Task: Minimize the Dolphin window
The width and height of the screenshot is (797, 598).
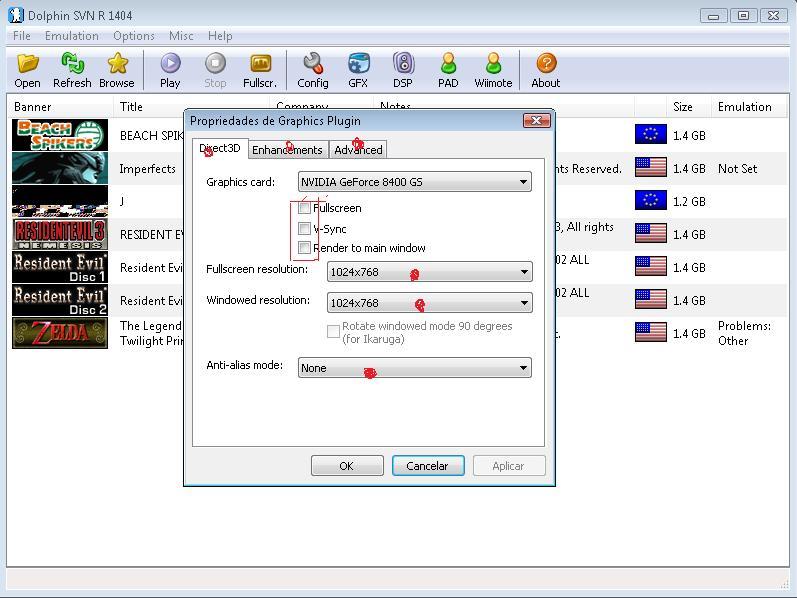Action: point(714,16)
